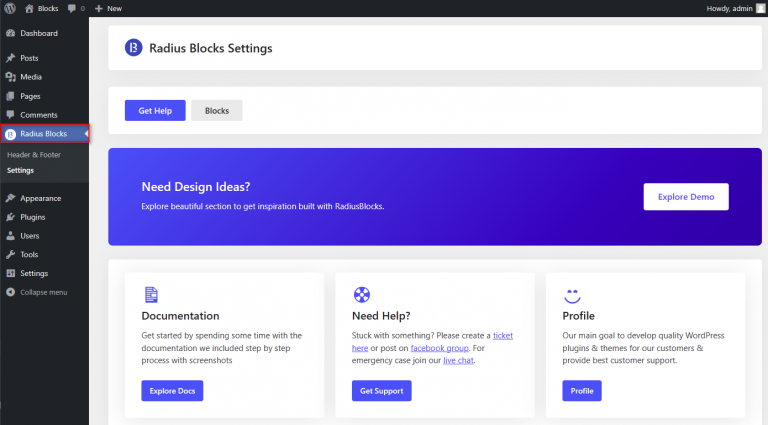Click the Collapse menu arrow icon
The image size is (768, 425).
click(x=10, y=292)
